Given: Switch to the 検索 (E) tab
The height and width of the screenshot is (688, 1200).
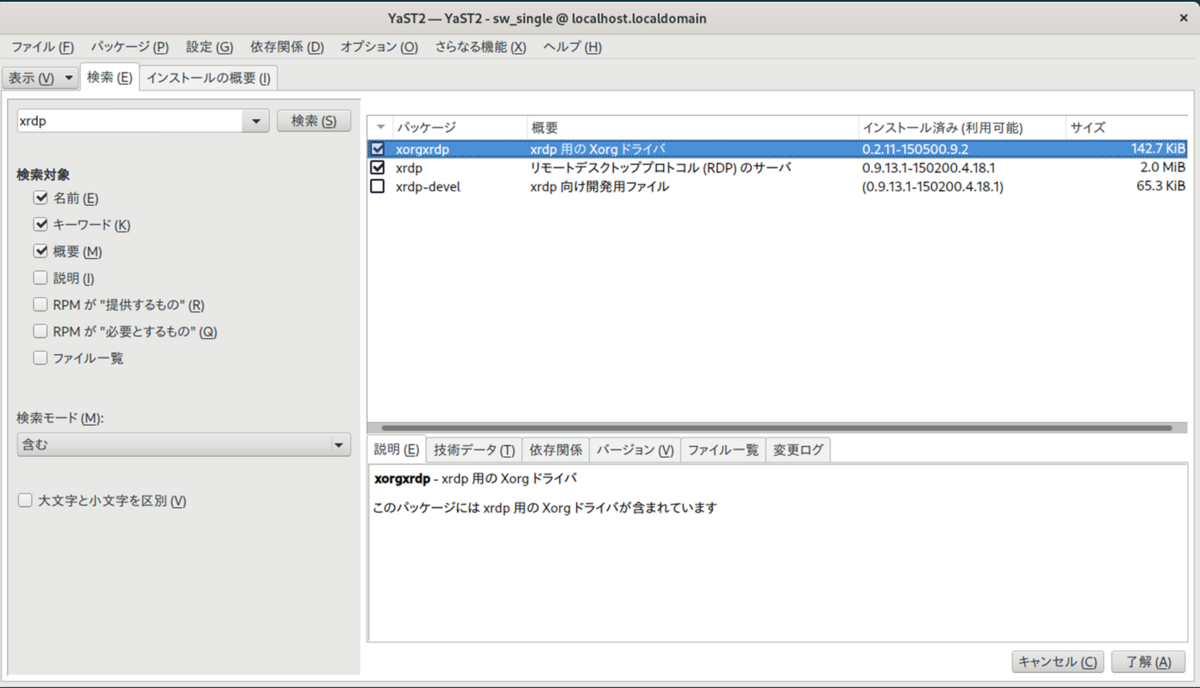Looking at the screenshot, I should click(109, 77).
